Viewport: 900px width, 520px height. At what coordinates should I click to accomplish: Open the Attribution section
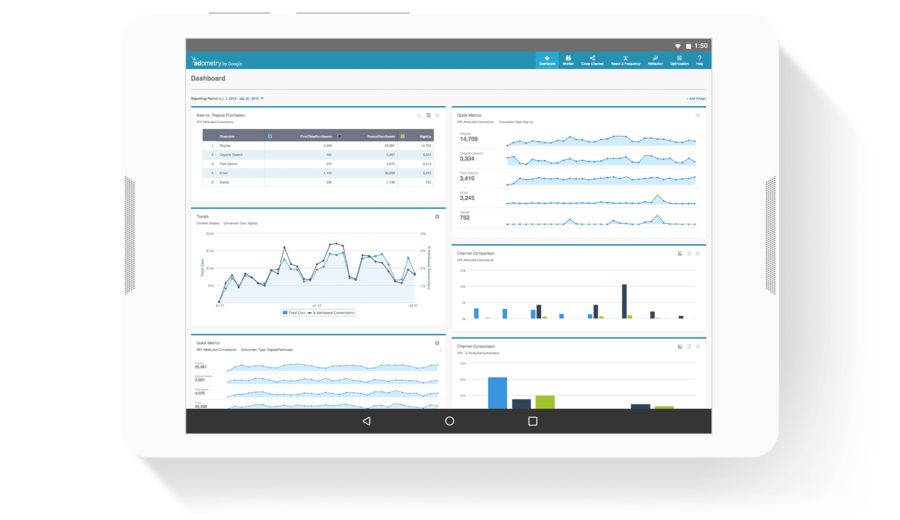655,60
